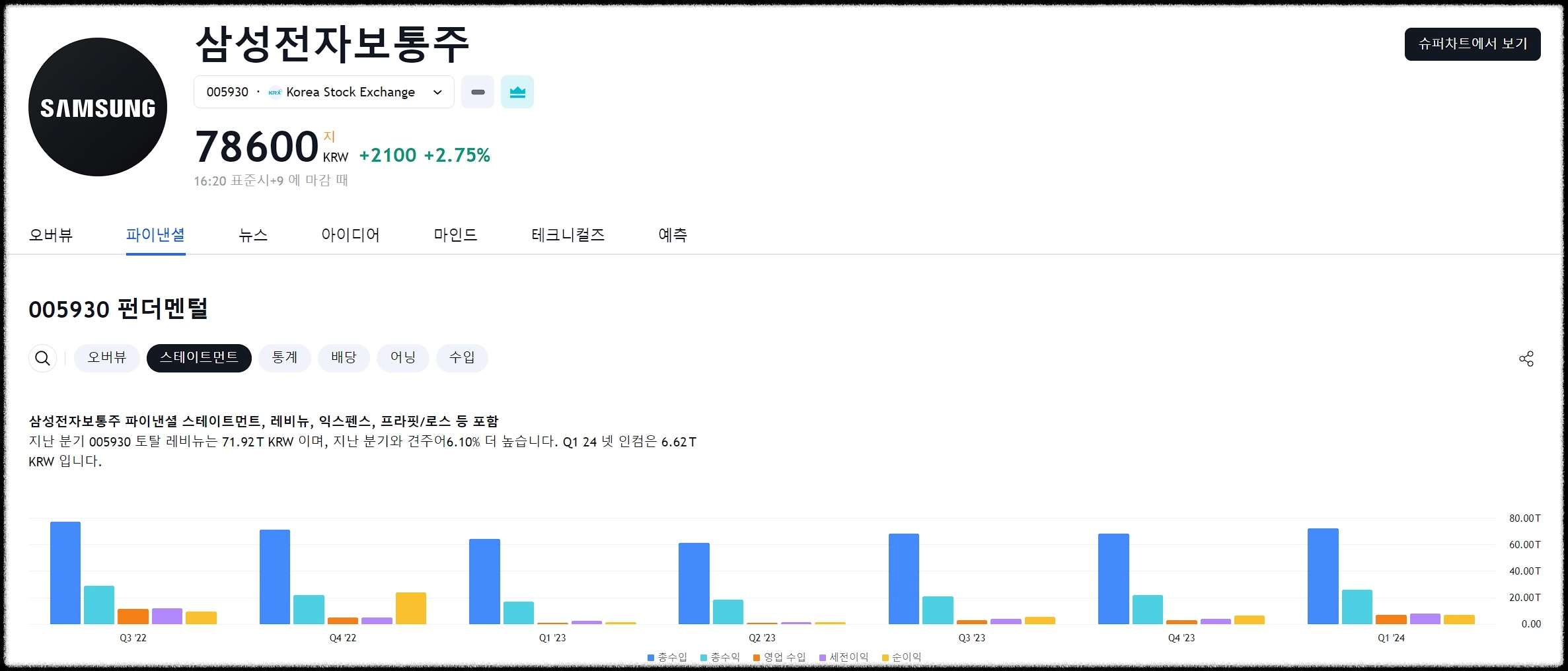Image resolution: width=1568 pixels, height=671 pixels.
Task: Click the gray dash icon button beside the exchange
Action: 478,92
